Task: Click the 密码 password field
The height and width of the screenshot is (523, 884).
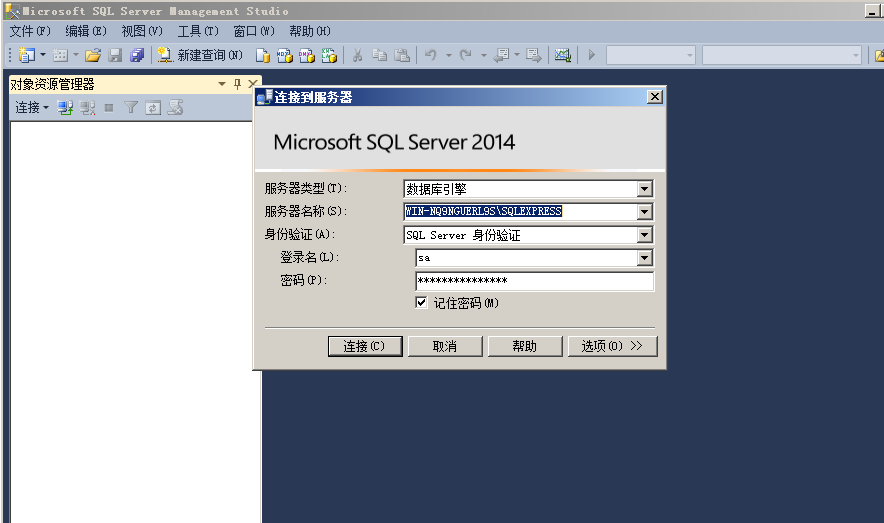Action: tap(534, 281)
